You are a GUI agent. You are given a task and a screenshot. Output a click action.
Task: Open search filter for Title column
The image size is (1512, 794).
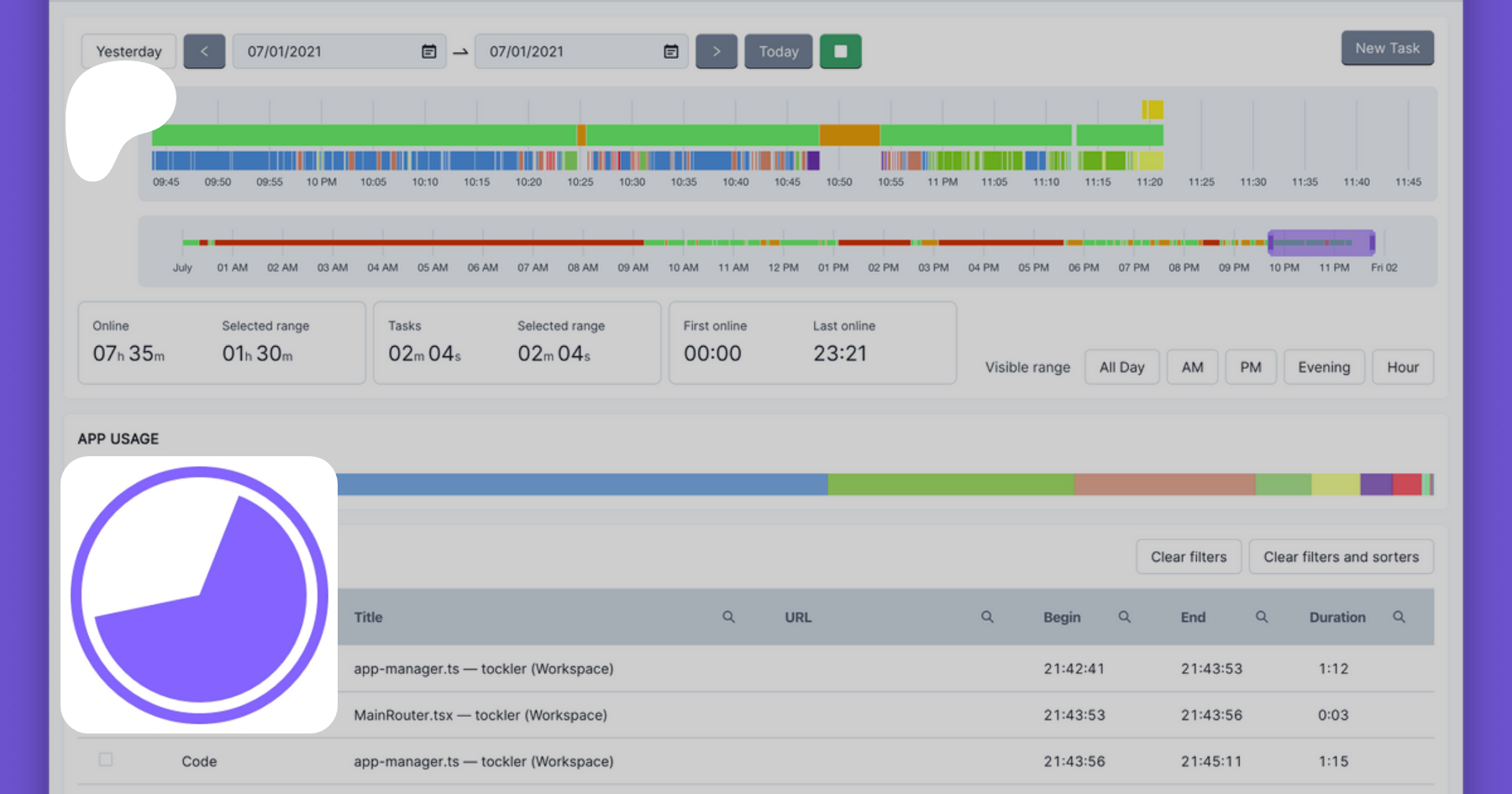728,617
